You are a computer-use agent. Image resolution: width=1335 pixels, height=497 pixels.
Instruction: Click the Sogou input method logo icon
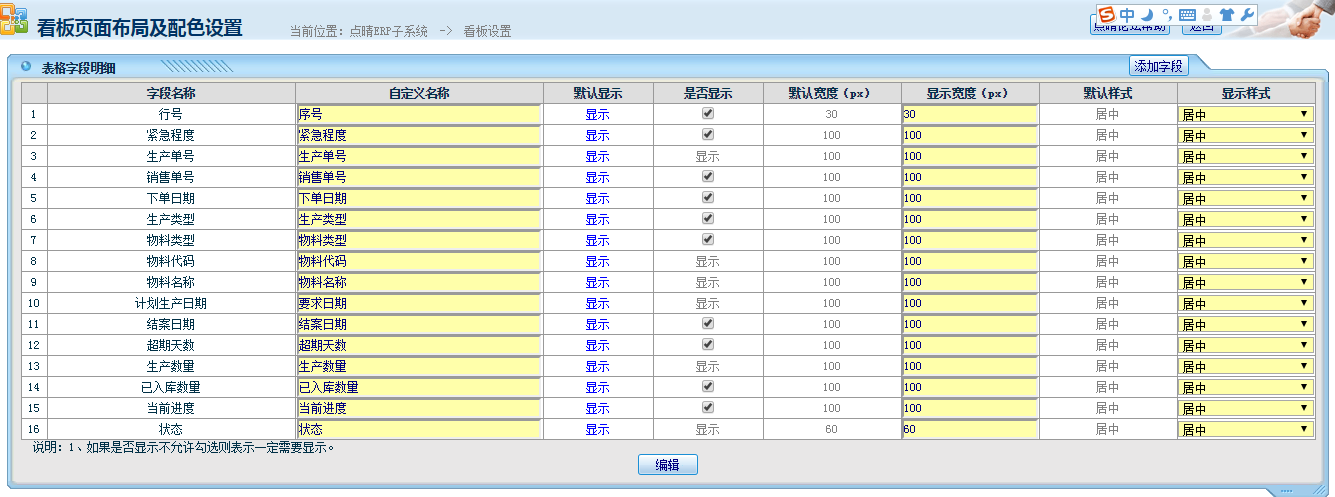pos(1107,15)
